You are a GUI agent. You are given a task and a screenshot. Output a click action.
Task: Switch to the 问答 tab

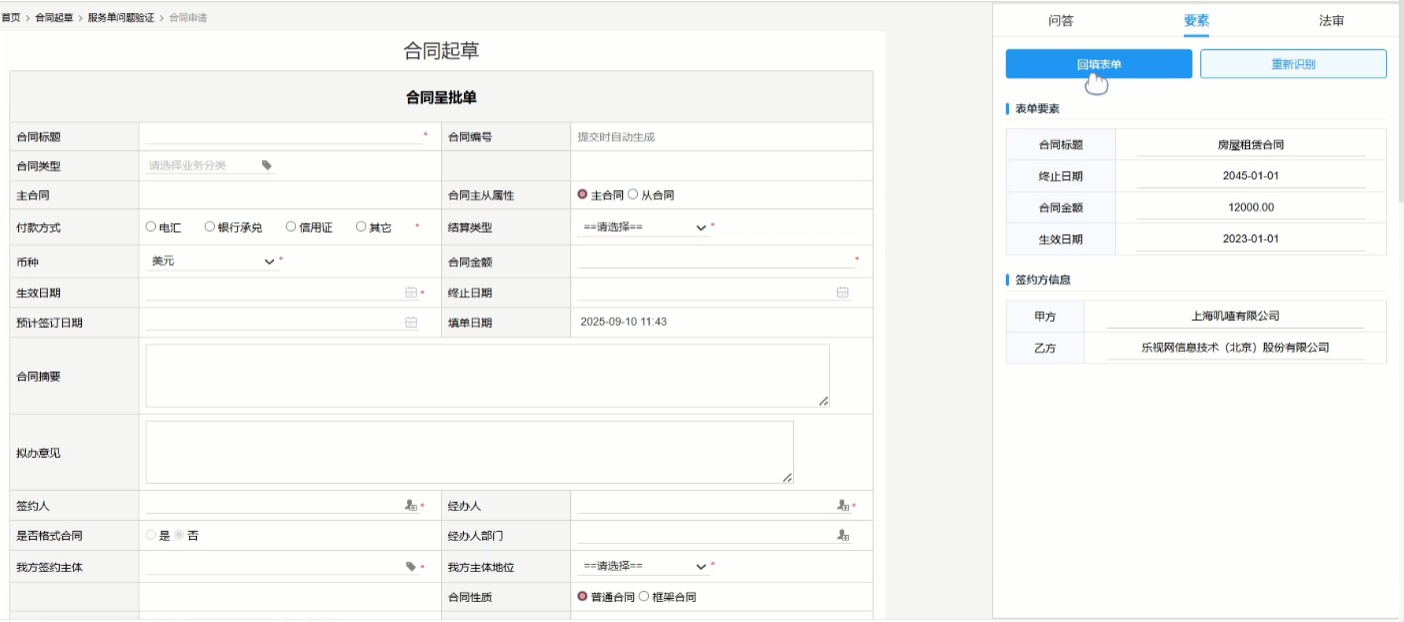pyautogui.click(x=1061, y=20)
